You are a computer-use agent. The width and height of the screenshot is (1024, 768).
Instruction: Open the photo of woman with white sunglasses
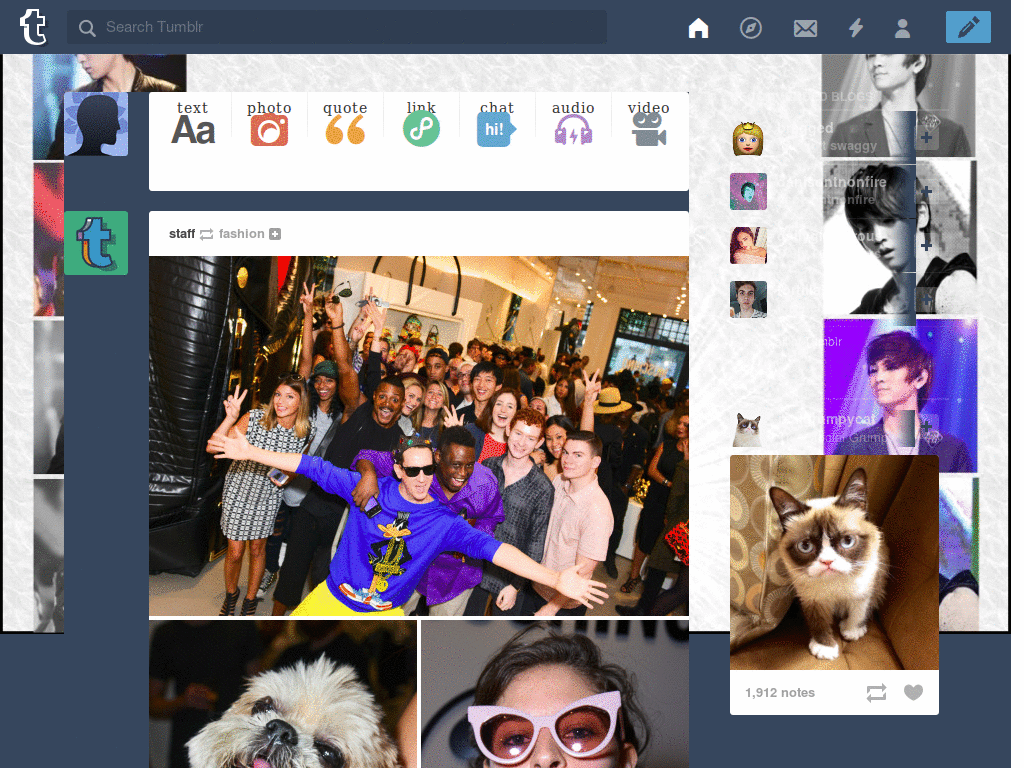pyautogui.click(x=555, y=694)
